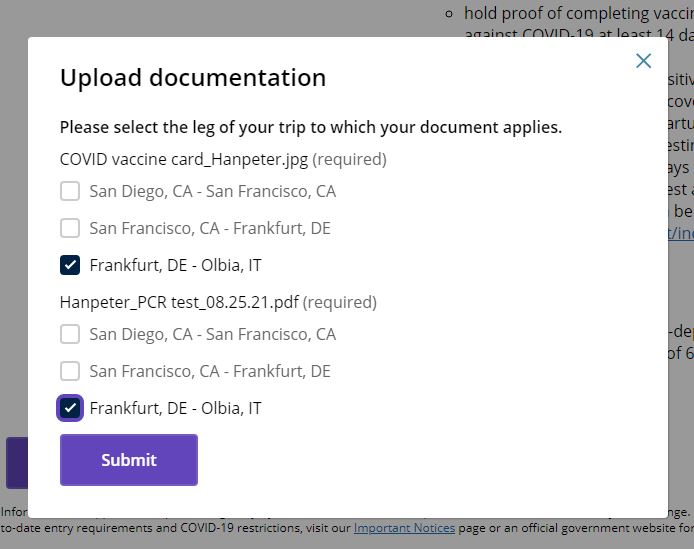Click 'Frankfurt, DE - Olbia, IT' text under vaccine card
694x549 pixels.
[175, 265]
